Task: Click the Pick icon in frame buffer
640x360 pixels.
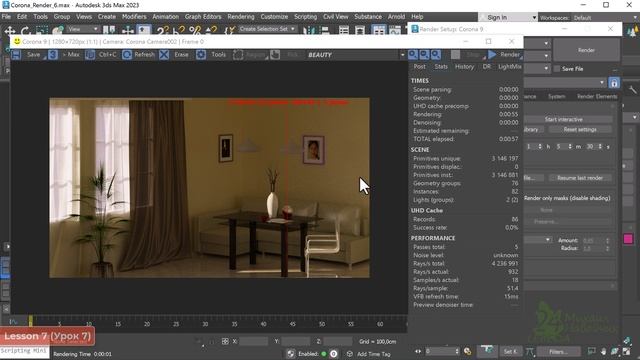Action: [275, 55]
